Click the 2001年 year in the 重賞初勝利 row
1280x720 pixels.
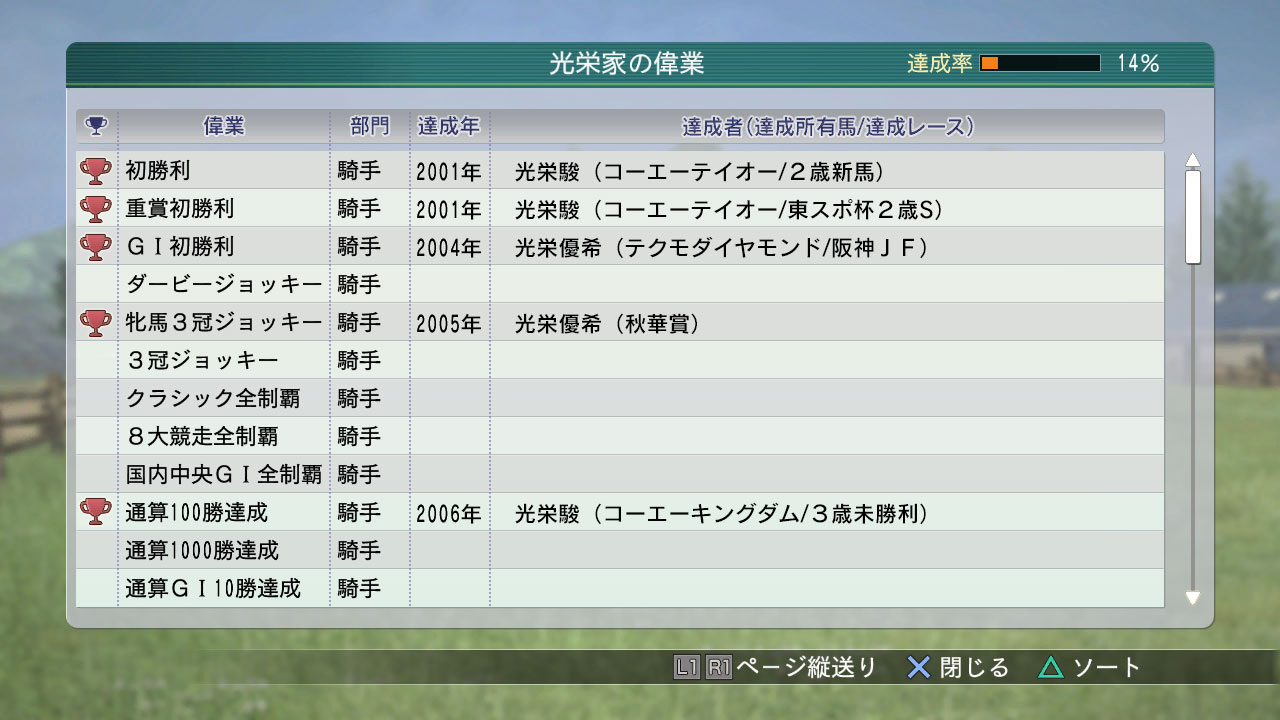(449, 209)
